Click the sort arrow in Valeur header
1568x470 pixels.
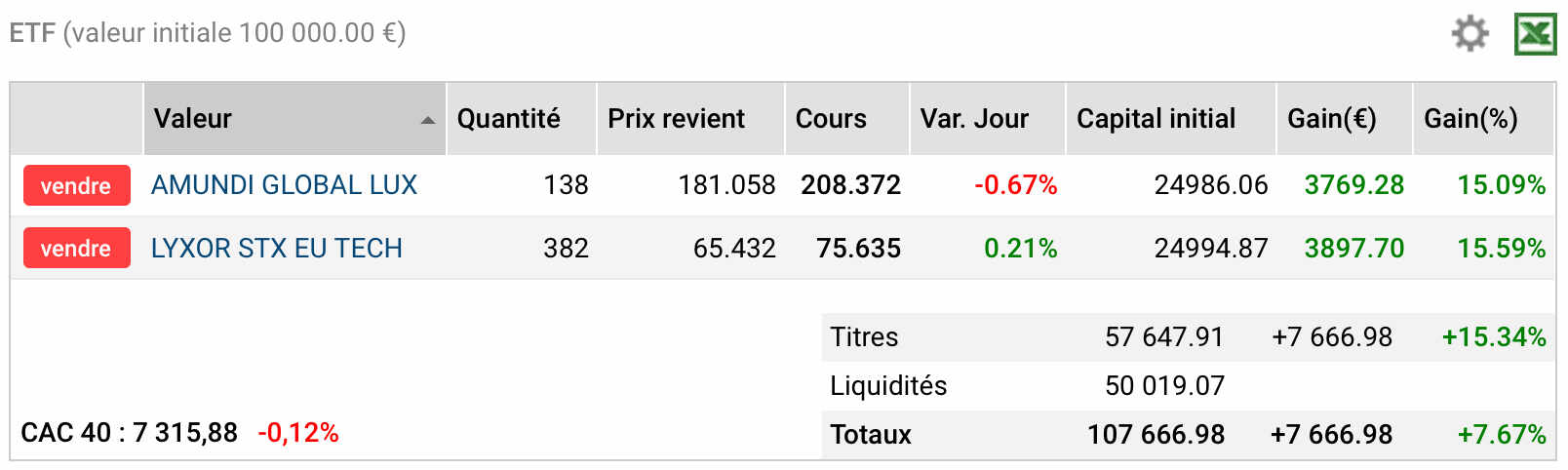point(427,120)
